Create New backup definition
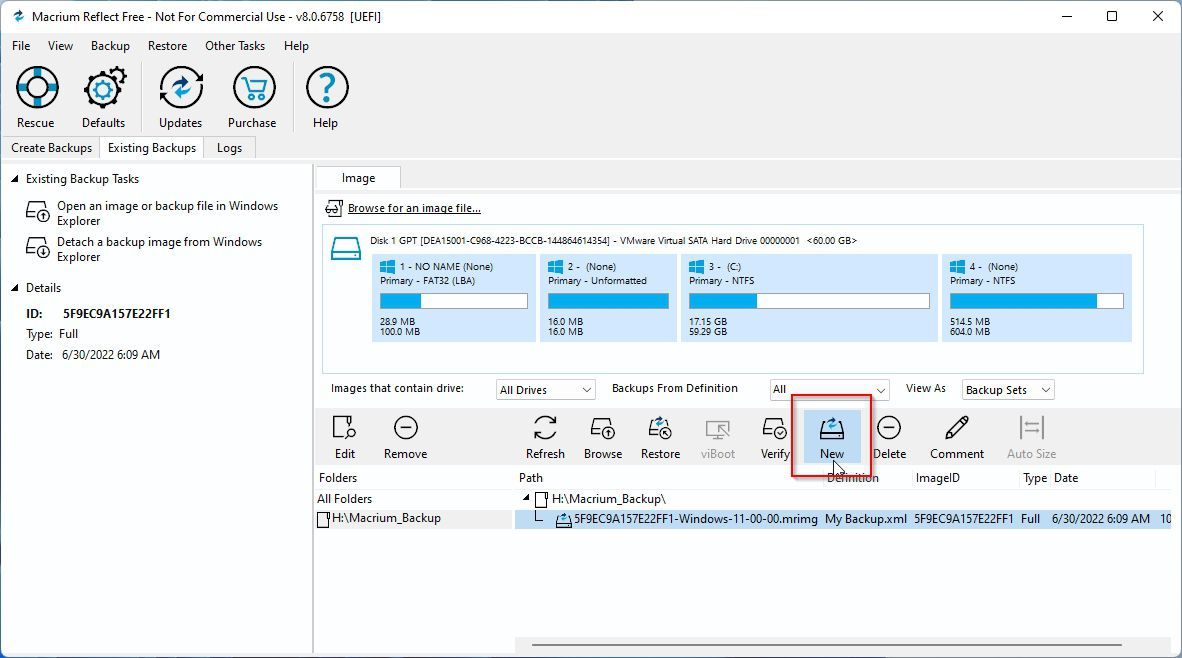Image resolution: width=1182 pixels, height=658 pixels. [832, 437]
